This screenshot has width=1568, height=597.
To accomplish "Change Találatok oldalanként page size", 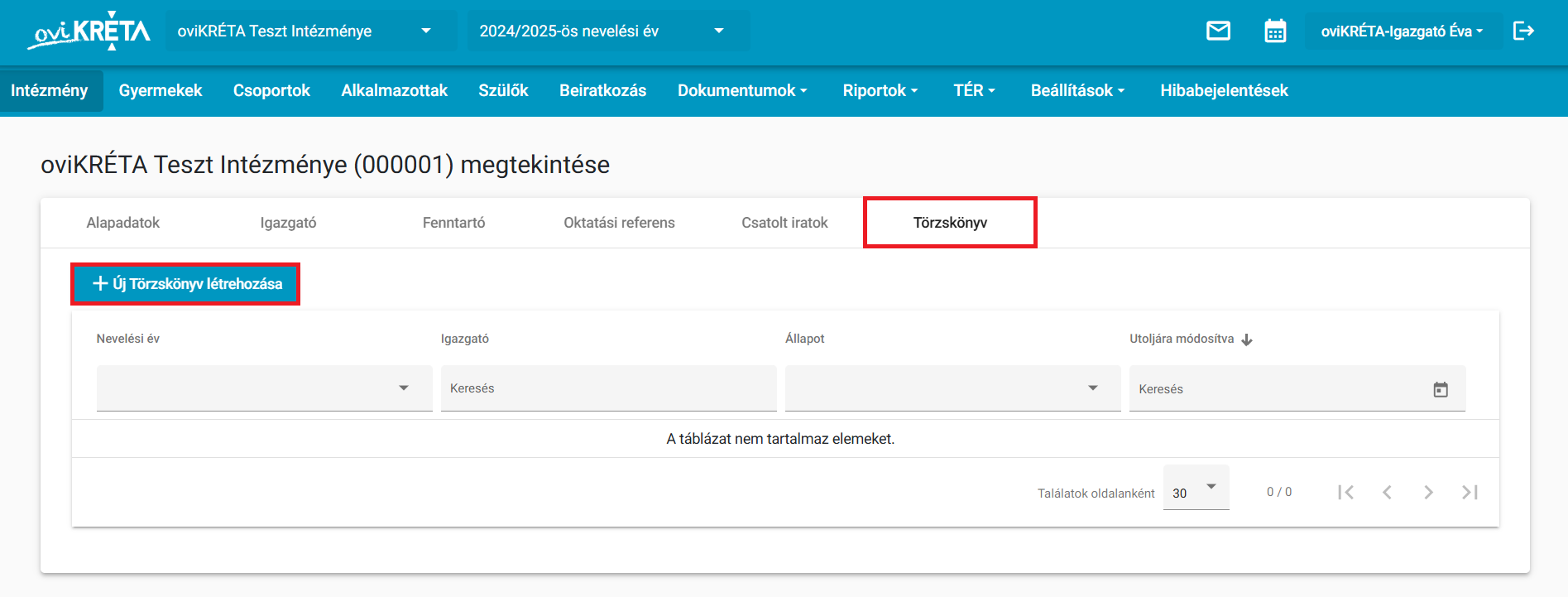I will pyautogui.click(x=1196, y=488).
